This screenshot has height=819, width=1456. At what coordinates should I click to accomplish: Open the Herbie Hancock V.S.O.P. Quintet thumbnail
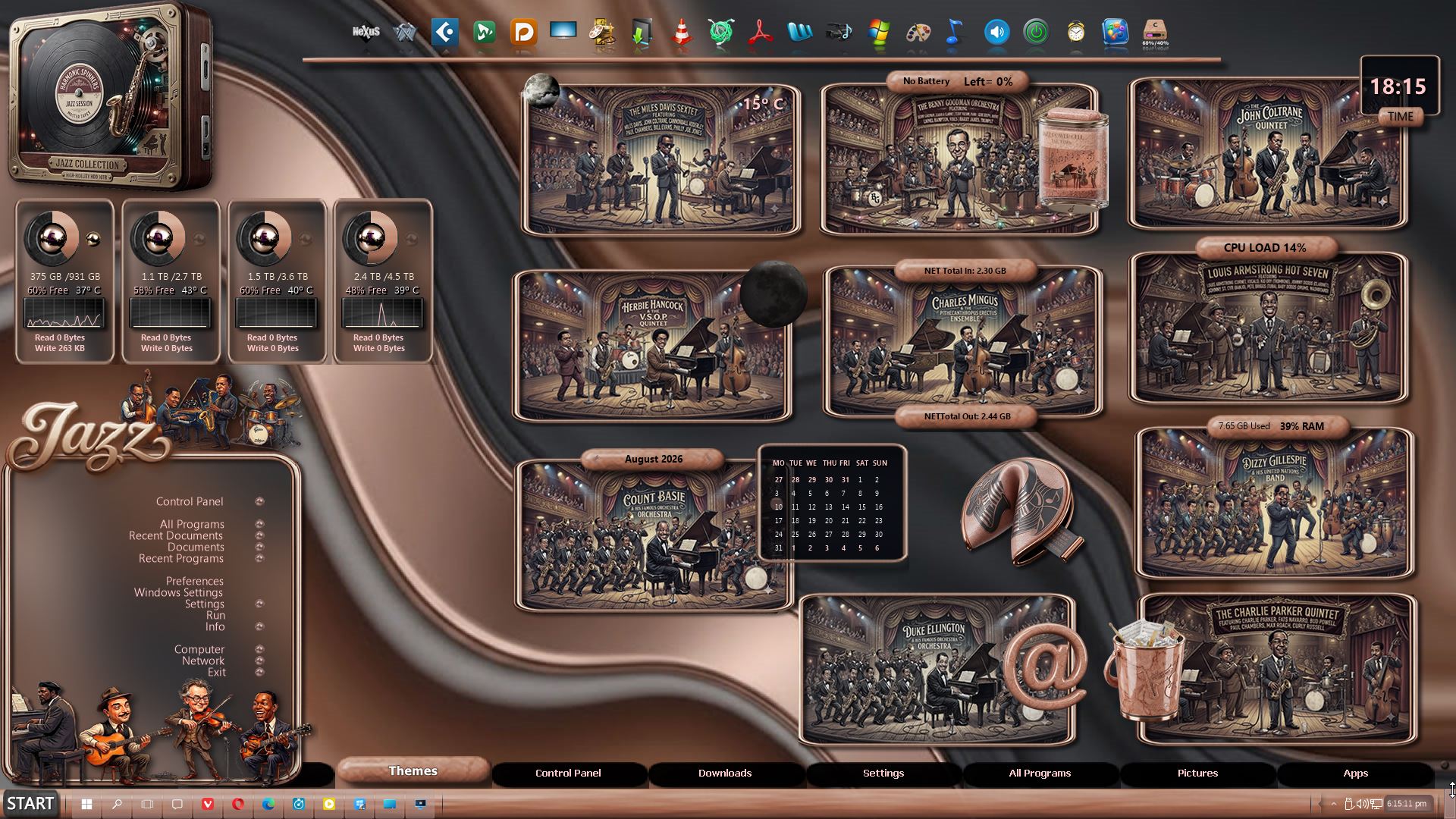652,345
